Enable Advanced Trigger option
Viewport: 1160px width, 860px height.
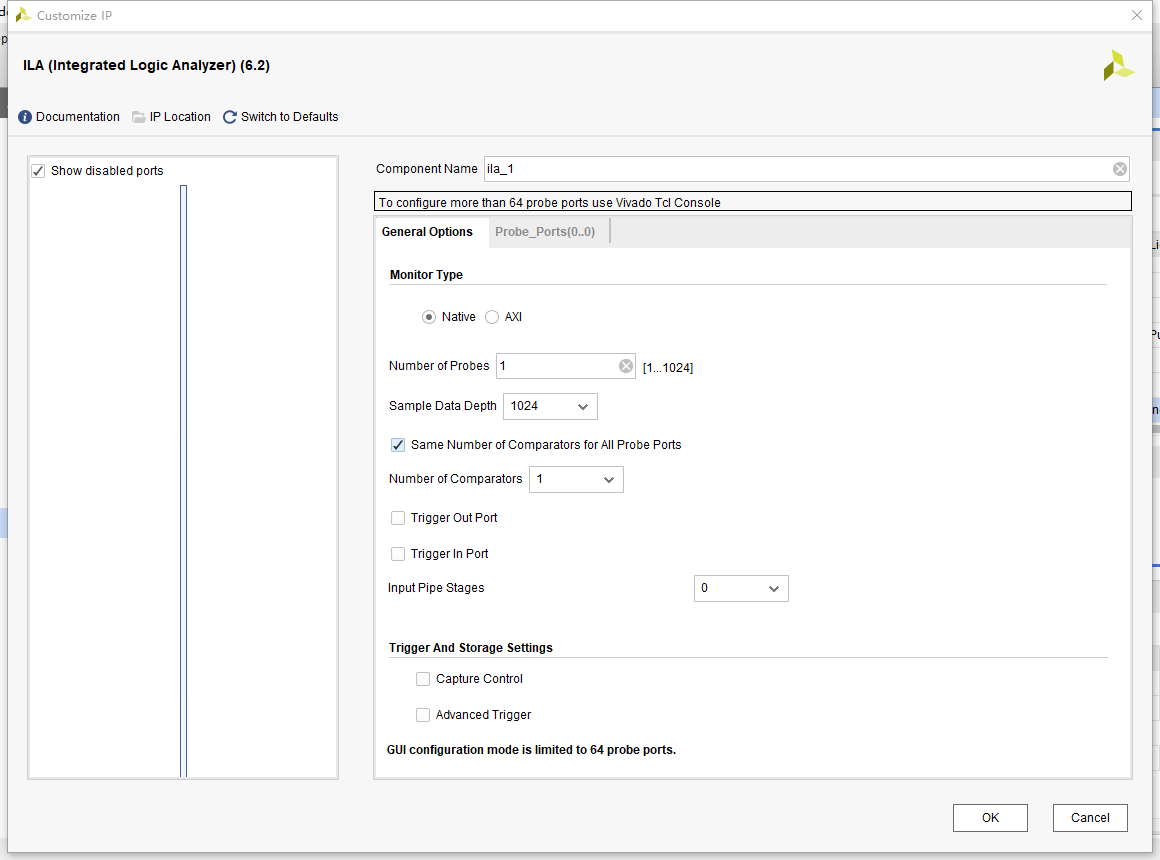[x=423, y=715]
